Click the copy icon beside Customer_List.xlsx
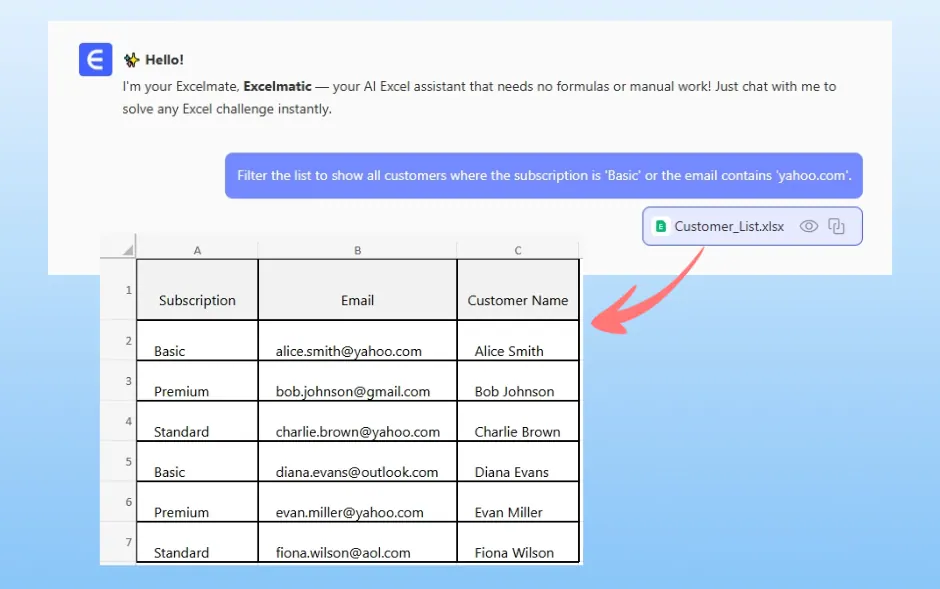Image resolution: width=940 pixels, height=589 pixels. pyautogui.click(x=837, y=226)
